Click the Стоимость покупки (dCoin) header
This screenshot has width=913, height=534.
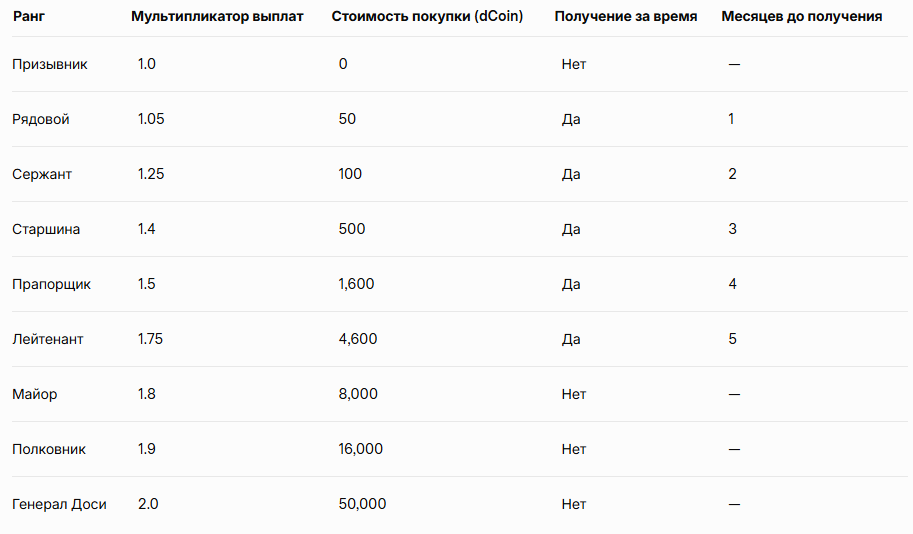(427, 16)
